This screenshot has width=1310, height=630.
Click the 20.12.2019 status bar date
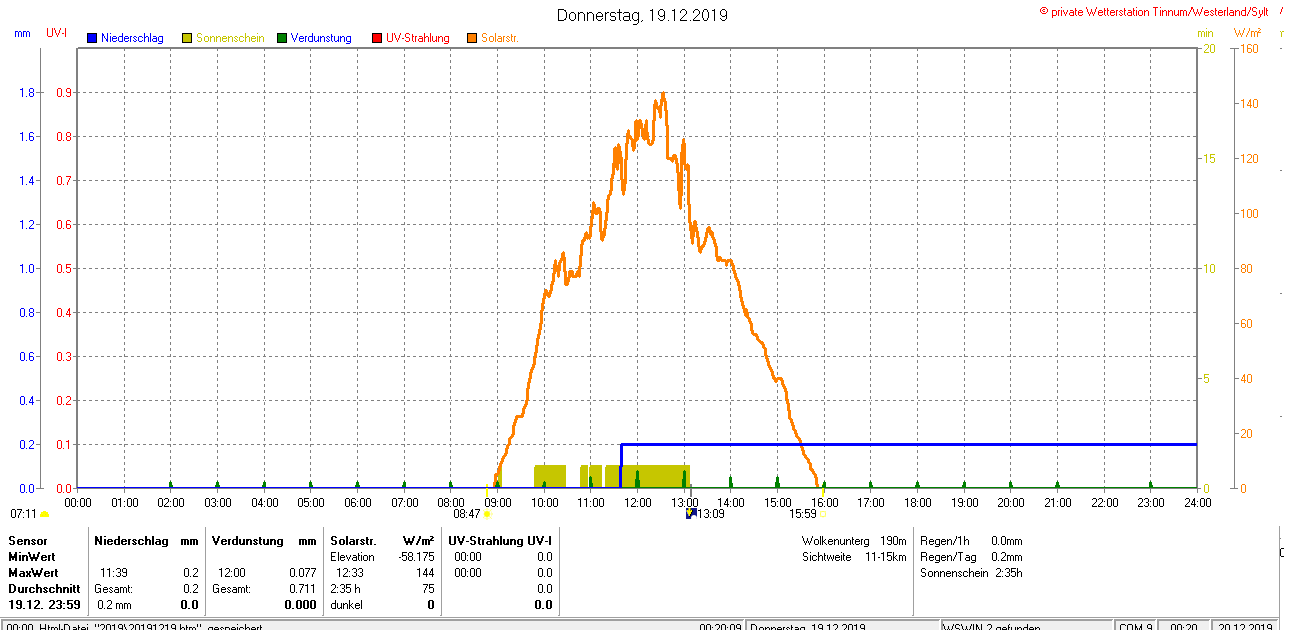(x=1245, y=626)
